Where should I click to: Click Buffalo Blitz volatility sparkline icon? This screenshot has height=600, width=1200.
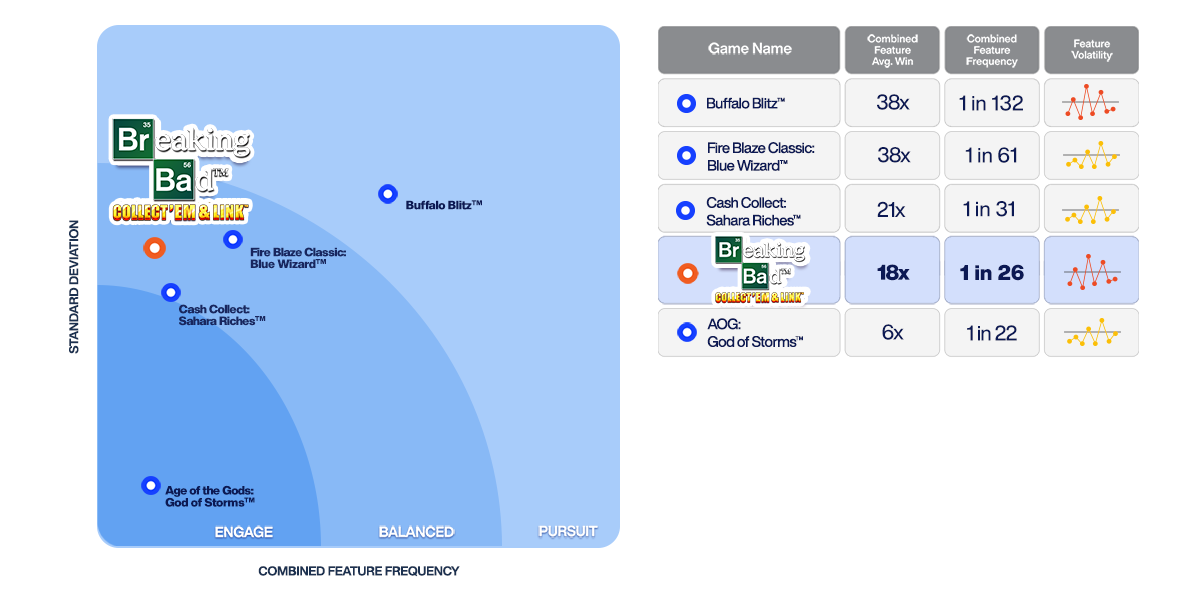point(1091,103)
